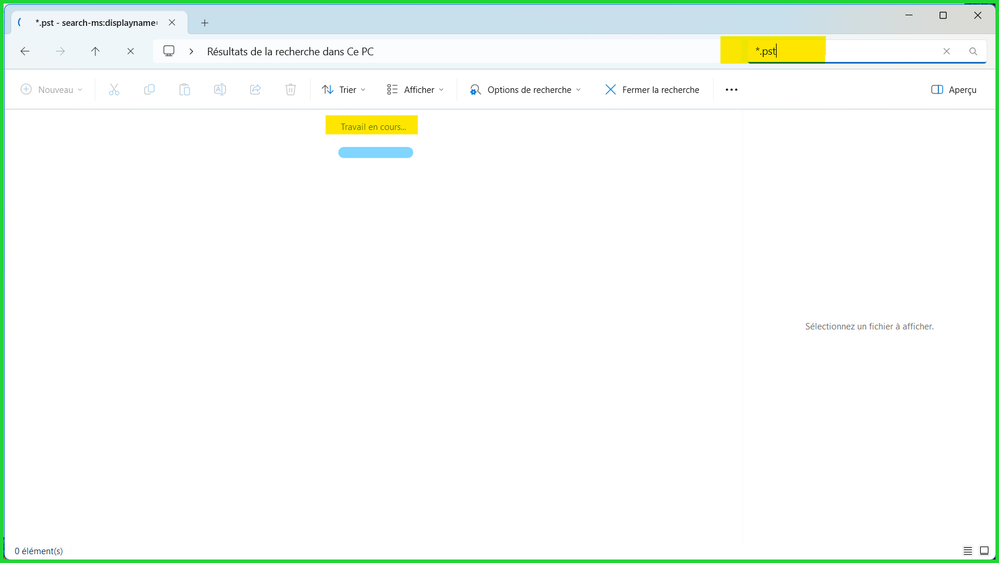999x563 pixels.
Task: Click the Share icon in toolbar
Action: [255, 90]
